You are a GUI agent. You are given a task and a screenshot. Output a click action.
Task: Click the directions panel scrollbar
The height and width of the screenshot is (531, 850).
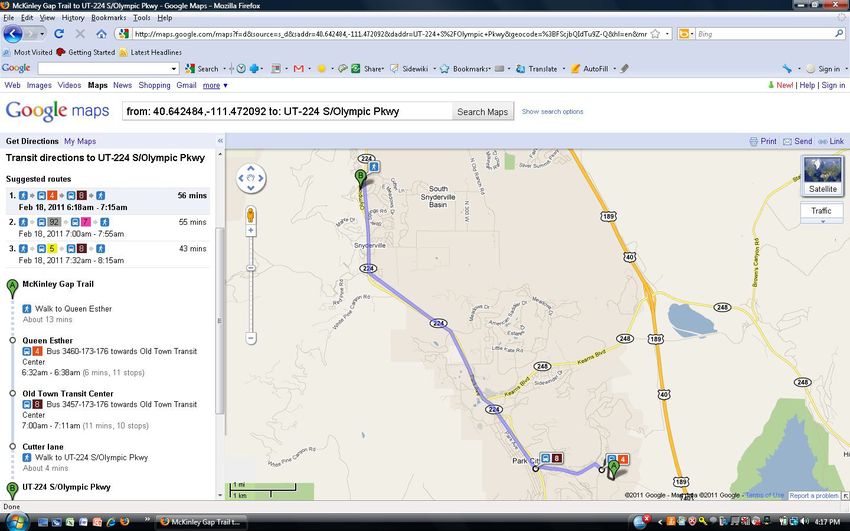click(x=220, y=321)
